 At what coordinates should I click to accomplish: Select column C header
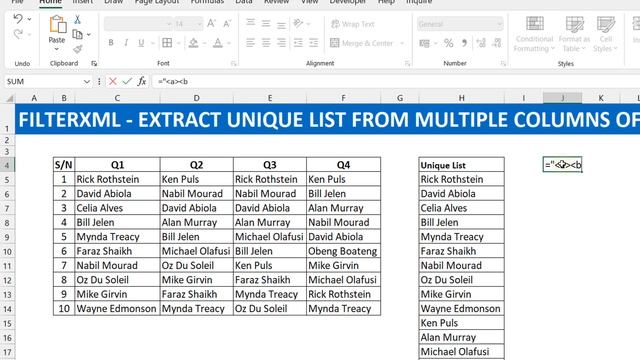[117, 98]
